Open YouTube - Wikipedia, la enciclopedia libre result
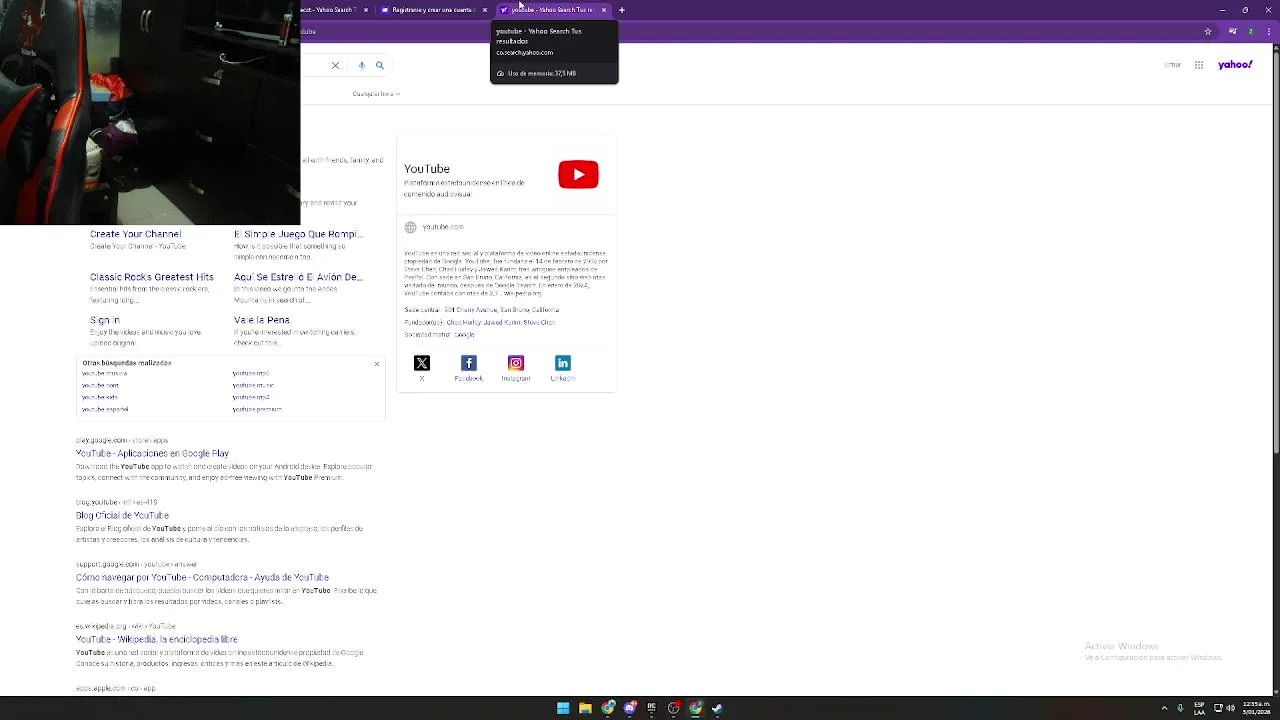This screenshot has height=720, width=1280. click(x=156, y=640)
